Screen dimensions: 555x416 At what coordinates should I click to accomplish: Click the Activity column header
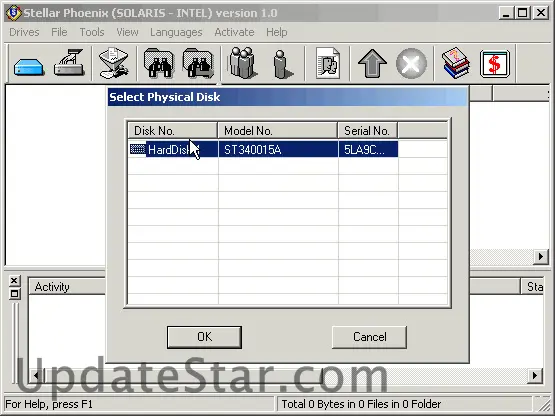click(67, 286)
